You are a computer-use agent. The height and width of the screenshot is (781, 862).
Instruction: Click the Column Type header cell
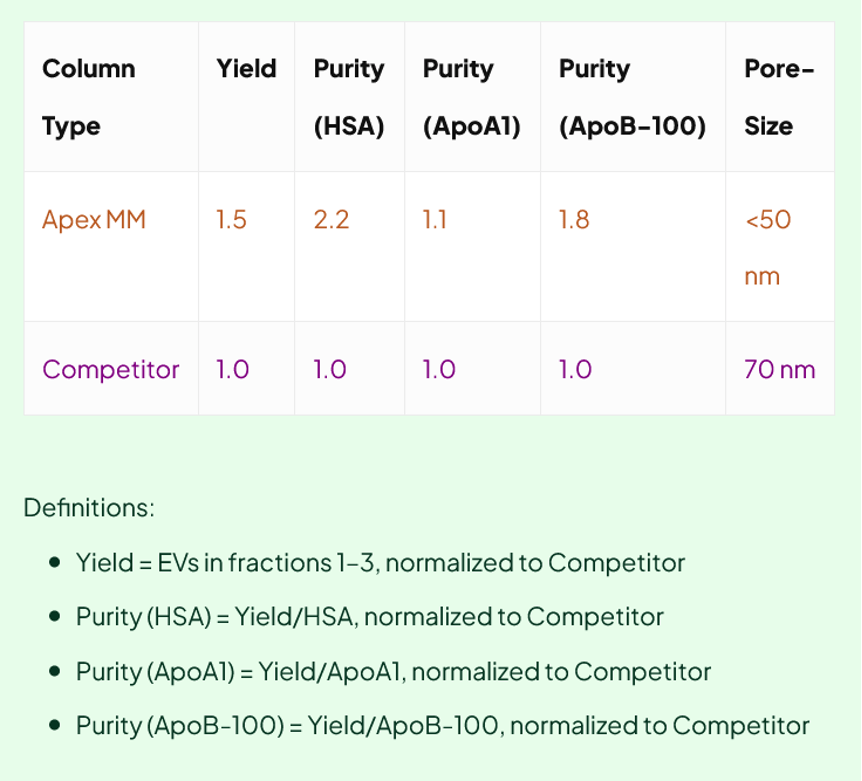click(x=88, y=97)
